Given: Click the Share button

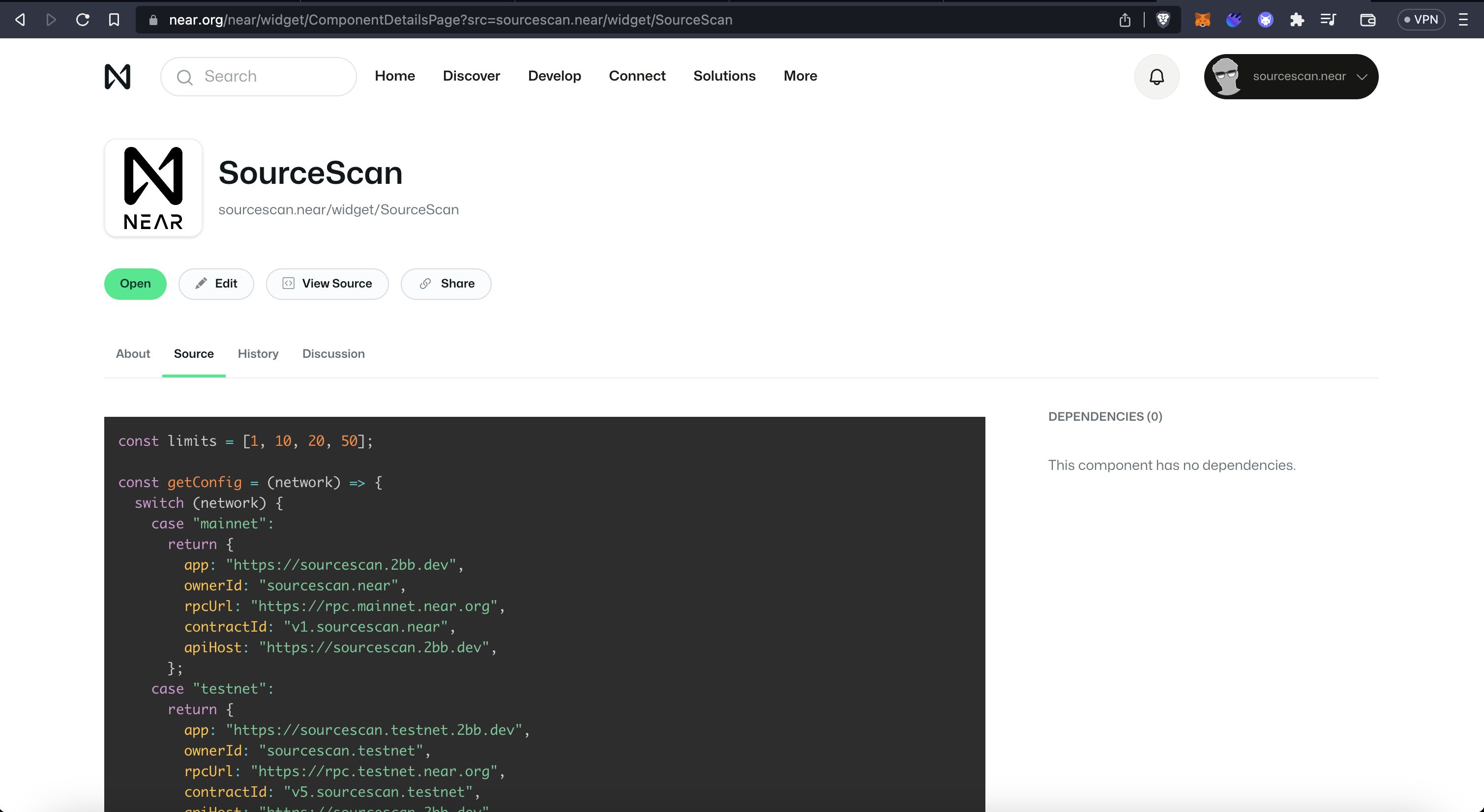Looking at the screenshot, I should coord(446,284).
